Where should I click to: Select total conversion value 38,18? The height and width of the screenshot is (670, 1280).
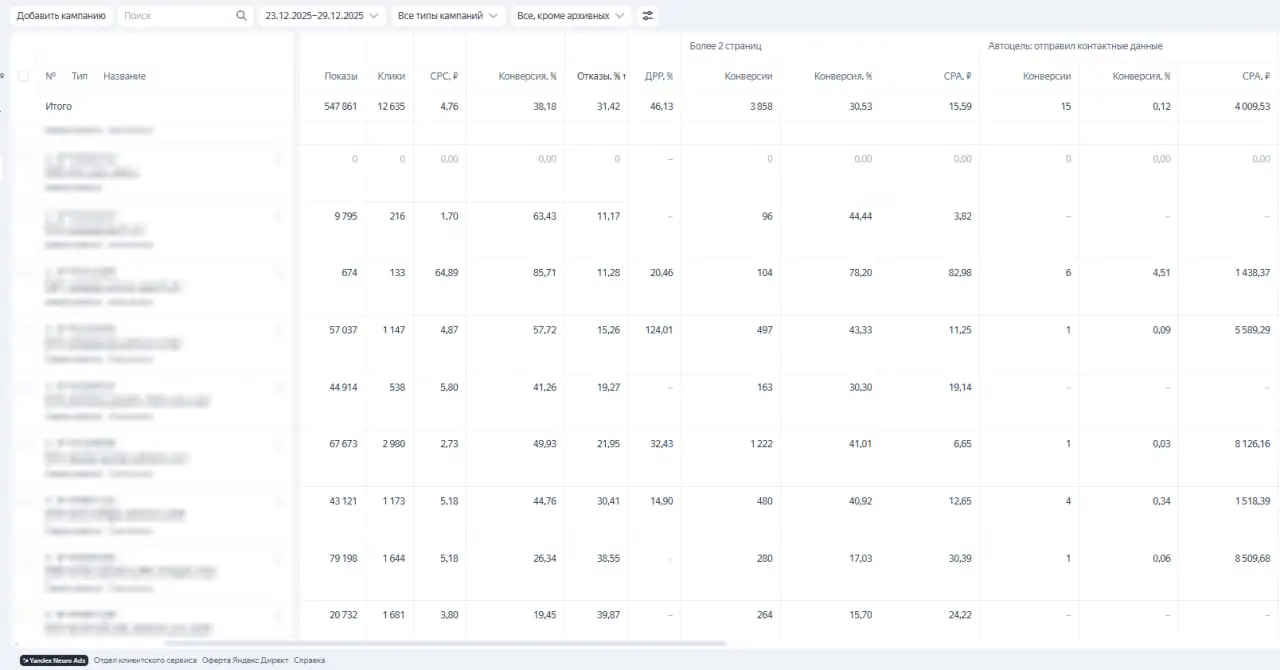coord(545,106)
